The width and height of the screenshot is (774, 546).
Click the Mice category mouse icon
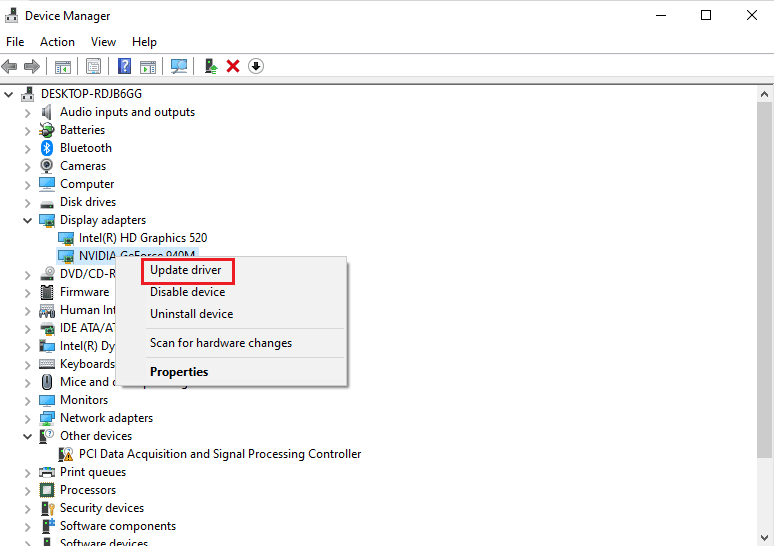[x=47, y=382]
